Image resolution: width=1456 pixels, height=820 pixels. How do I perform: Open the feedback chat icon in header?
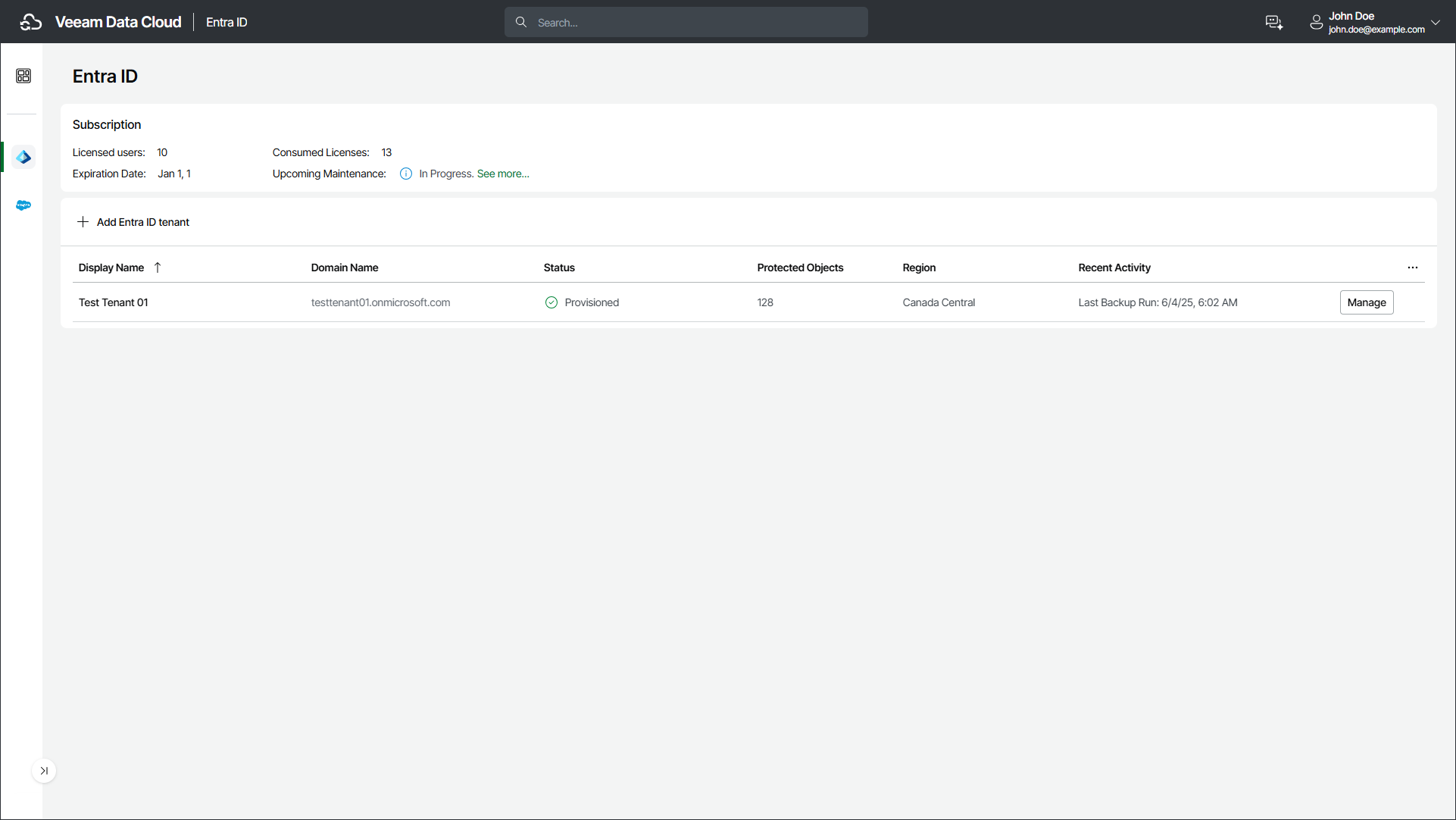(x=1274, y=23)
